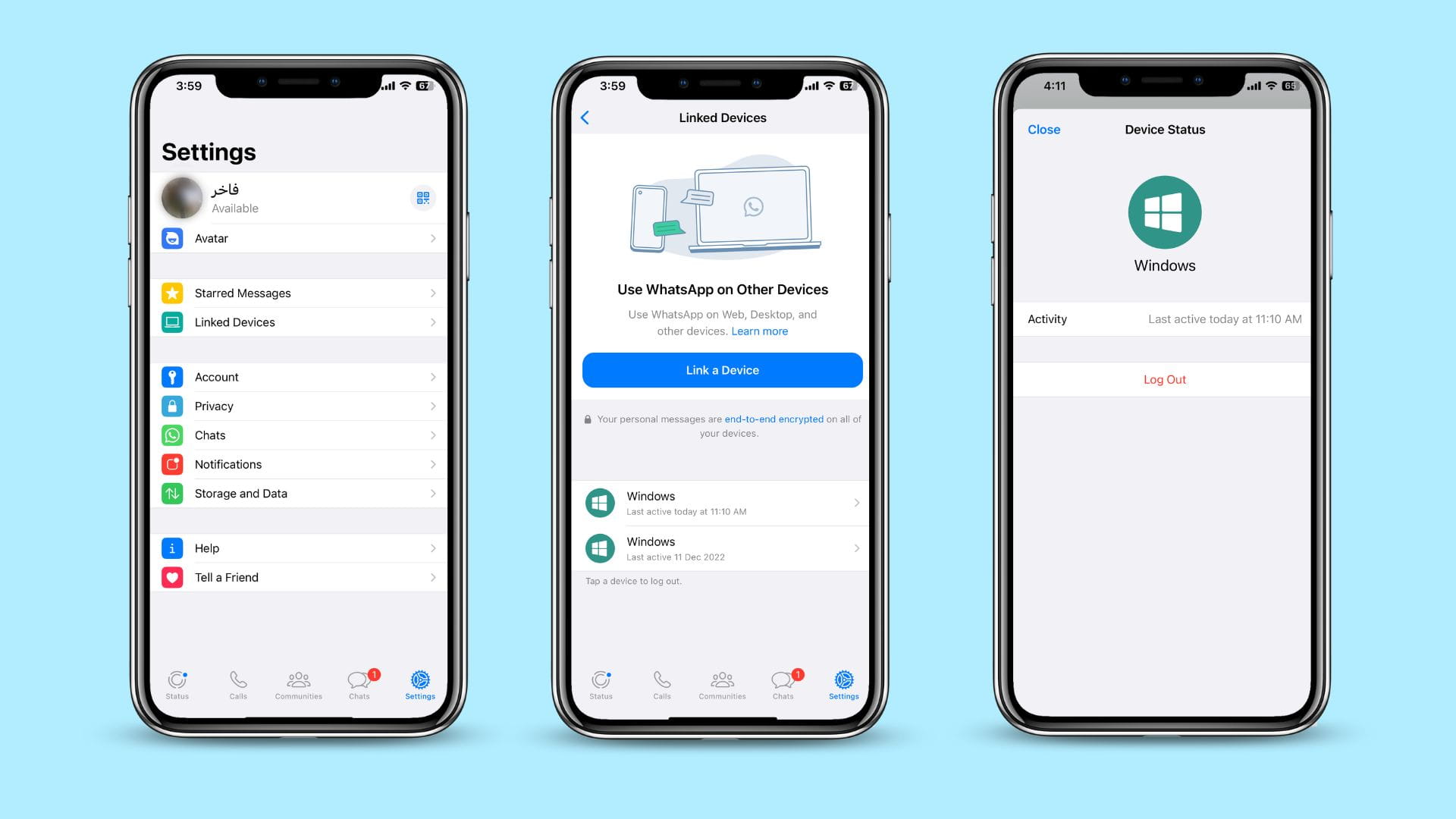
Task: Tap the Linked Devices settings option
Action: 298,322
